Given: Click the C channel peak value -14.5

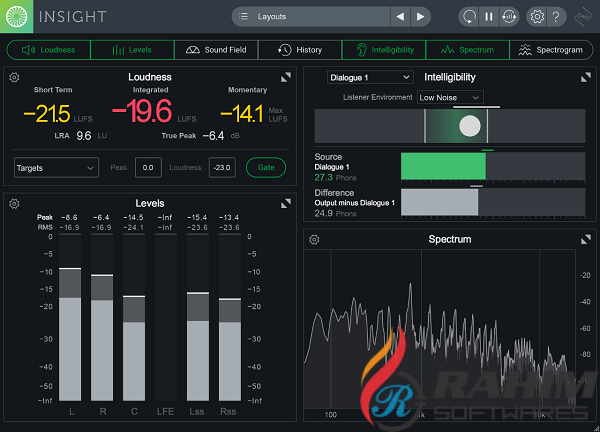Looking at the screenshot, I should [133, 217].
